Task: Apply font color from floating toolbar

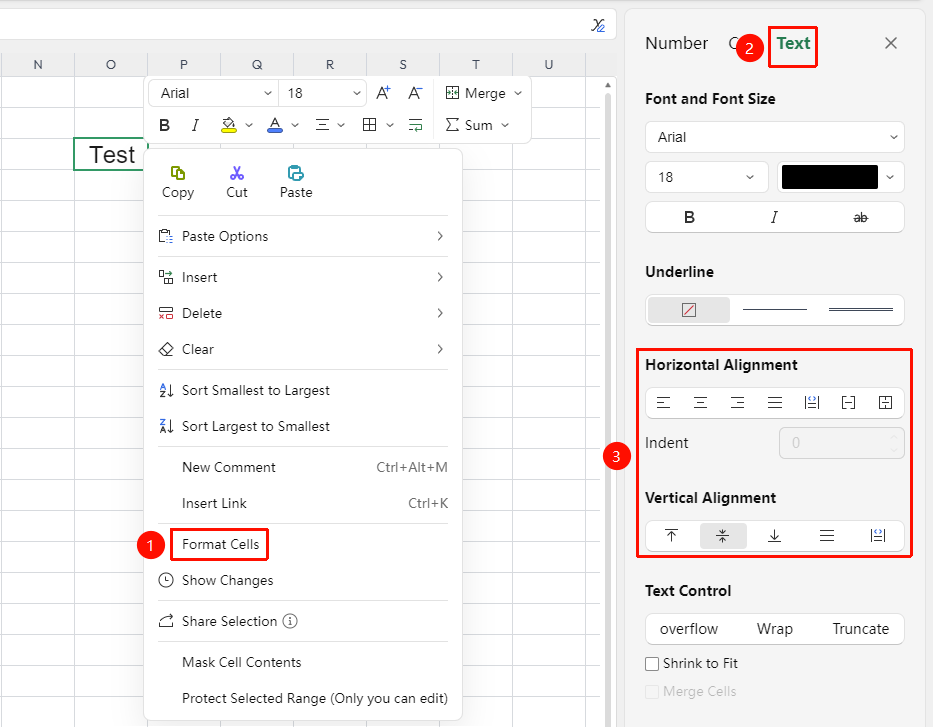Action: click(x=275, y=125)
